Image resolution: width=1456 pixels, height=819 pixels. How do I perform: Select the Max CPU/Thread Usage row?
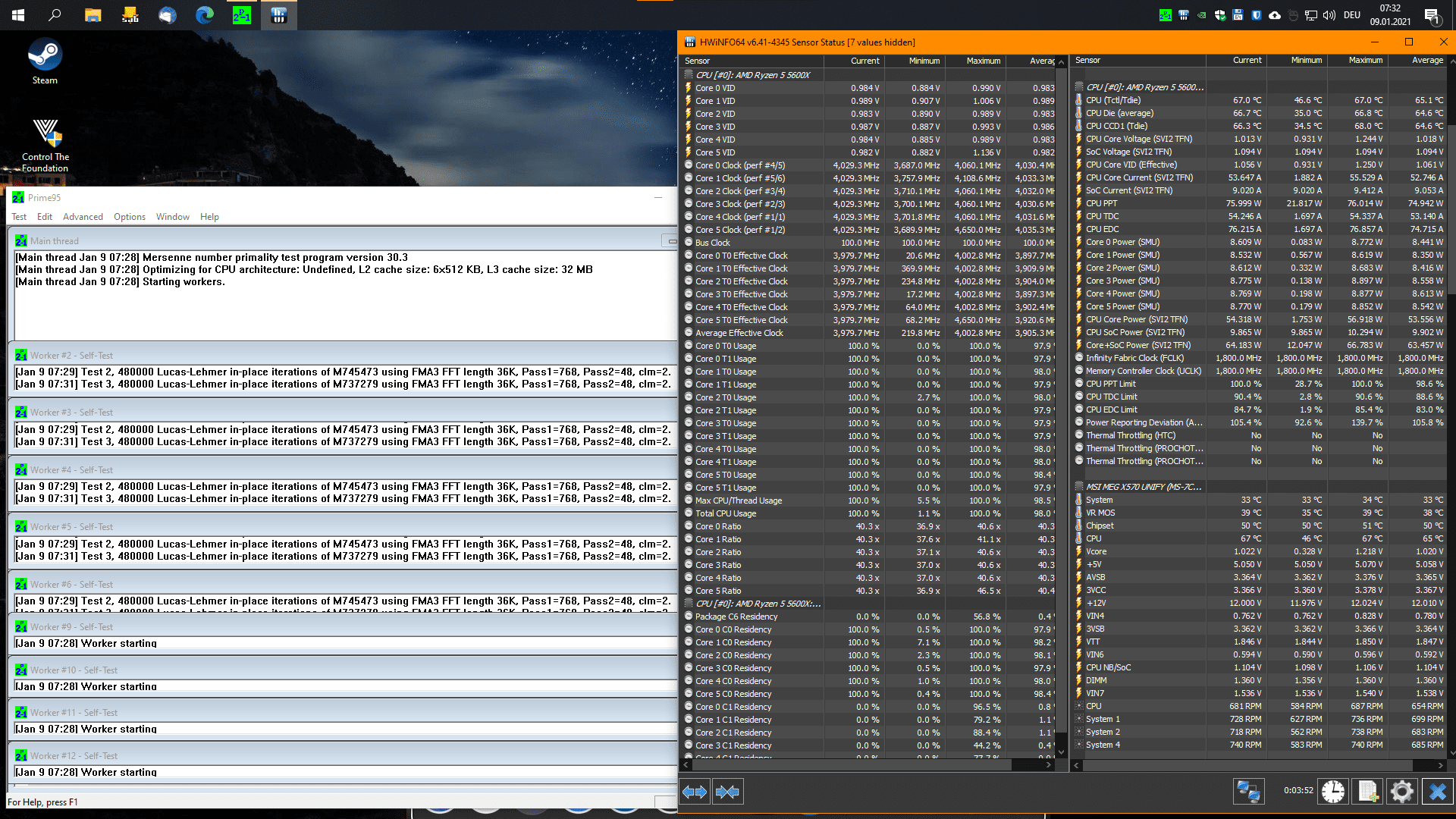click(x=870, y=500)
